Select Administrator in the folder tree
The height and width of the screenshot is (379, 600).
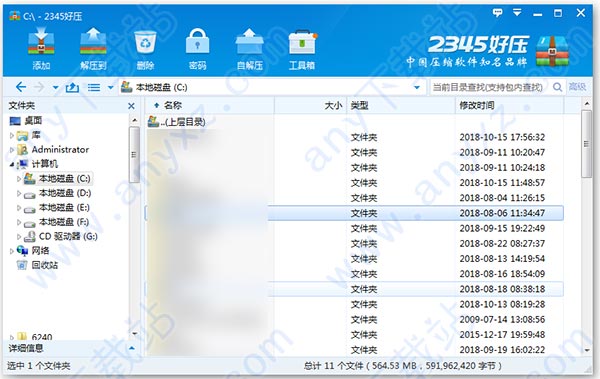[x=53, y=150]
